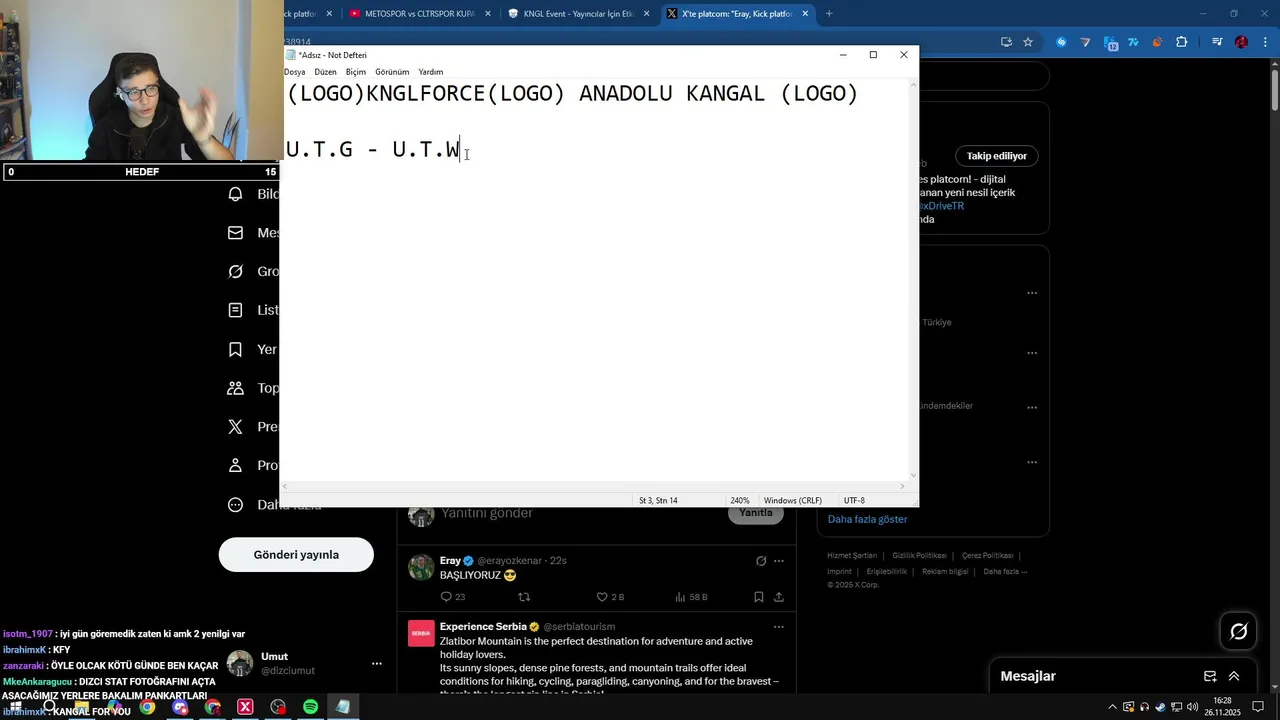Open the Chrome extensions puzzle icon
This screenshot has width=1280, height=720.
1182,42
